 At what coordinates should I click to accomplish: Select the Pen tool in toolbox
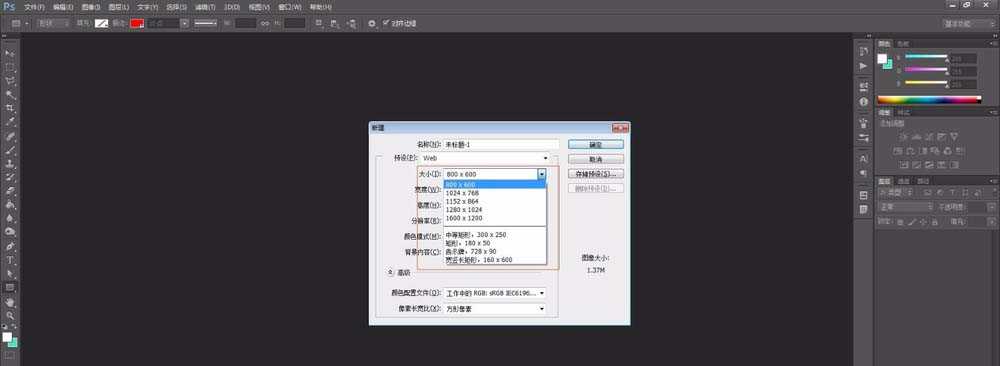pyautogui.click(x=10, y=245)
